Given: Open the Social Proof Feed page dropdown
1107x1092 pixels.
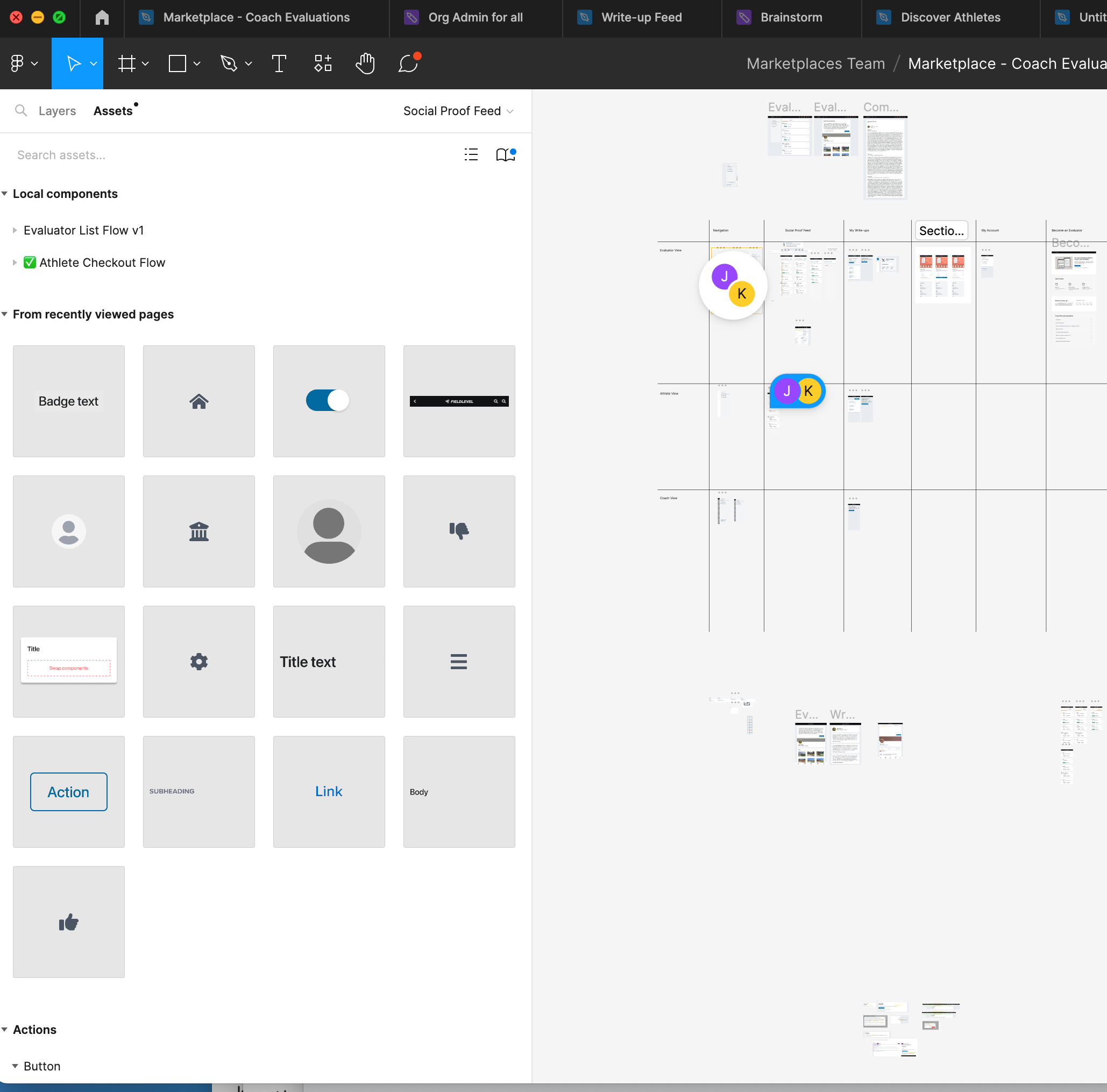Looking at the screenshot, I should (458, 111).
